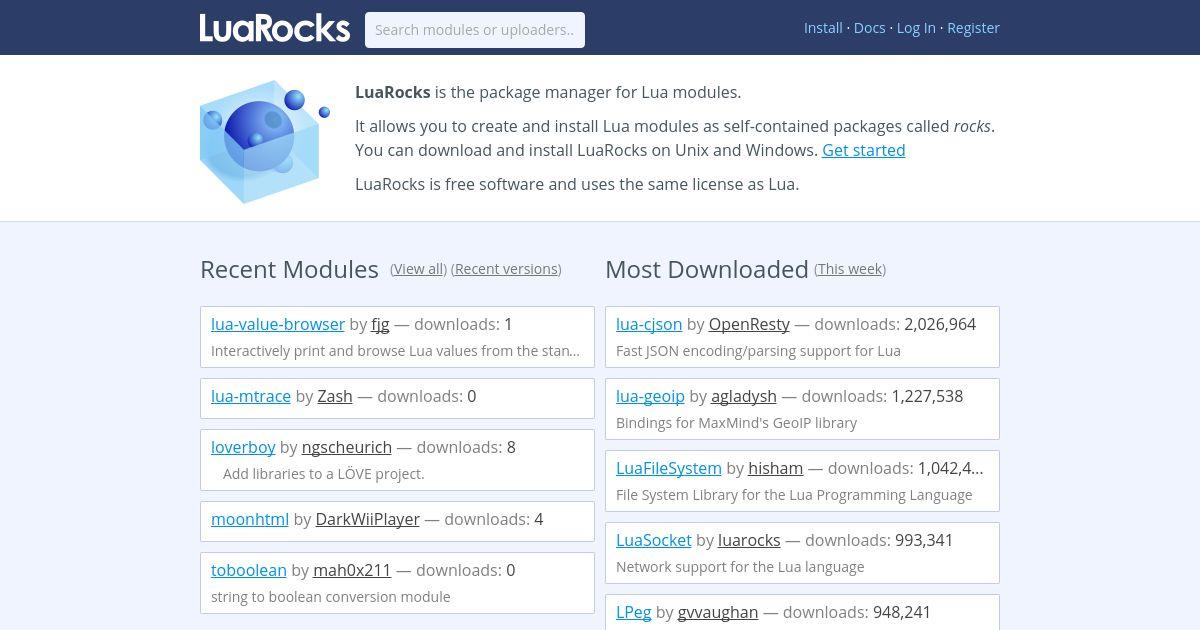Open the lua-cjson module page
1200x630 pixels.
pos(649,324)
